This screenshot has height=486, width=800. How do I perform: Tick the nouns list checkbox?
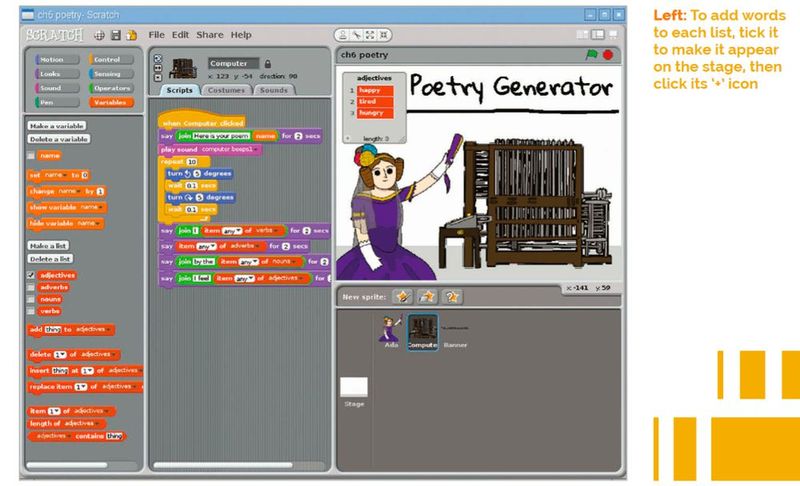[31, 299]
